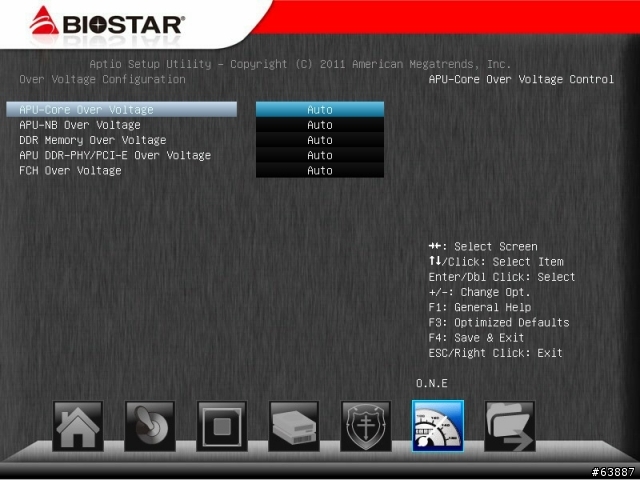Click the +/-: Change Opt. hint
Screen dimensions: 640x480
pos(480,292)
